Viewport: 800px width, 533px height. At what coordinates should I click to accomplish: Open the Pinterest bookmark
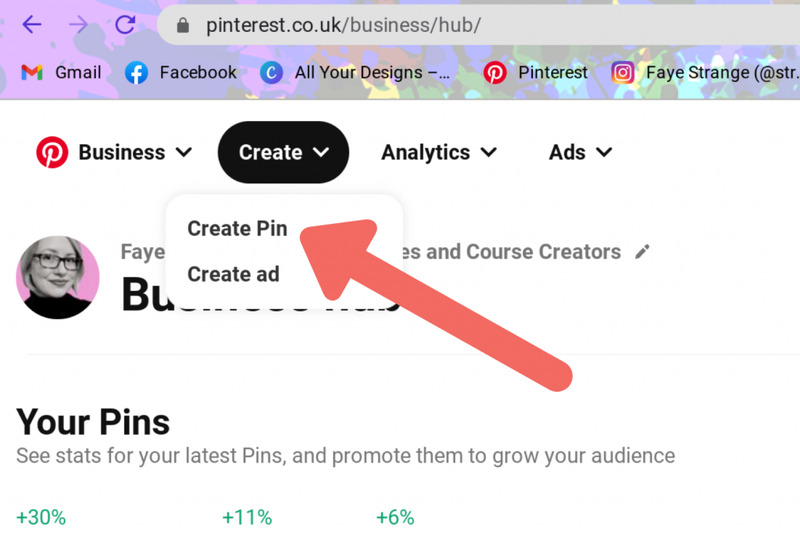pyautogui.click(x=535, y=72)
